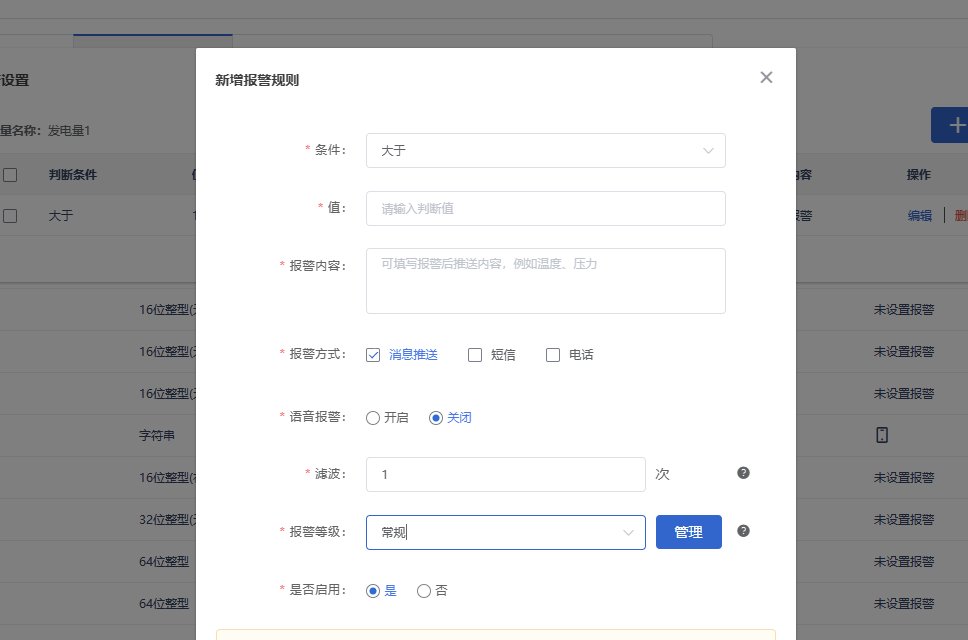
Task: Click the mobile phone icon in 字符串 row
Action: coord(881,434)
